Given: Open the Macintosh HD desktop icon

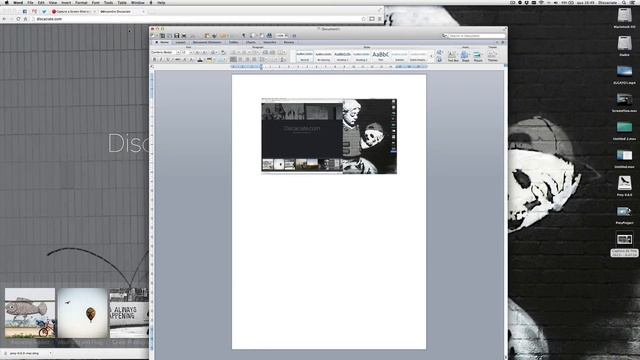Looking at the screenshot, I should 624,19.
